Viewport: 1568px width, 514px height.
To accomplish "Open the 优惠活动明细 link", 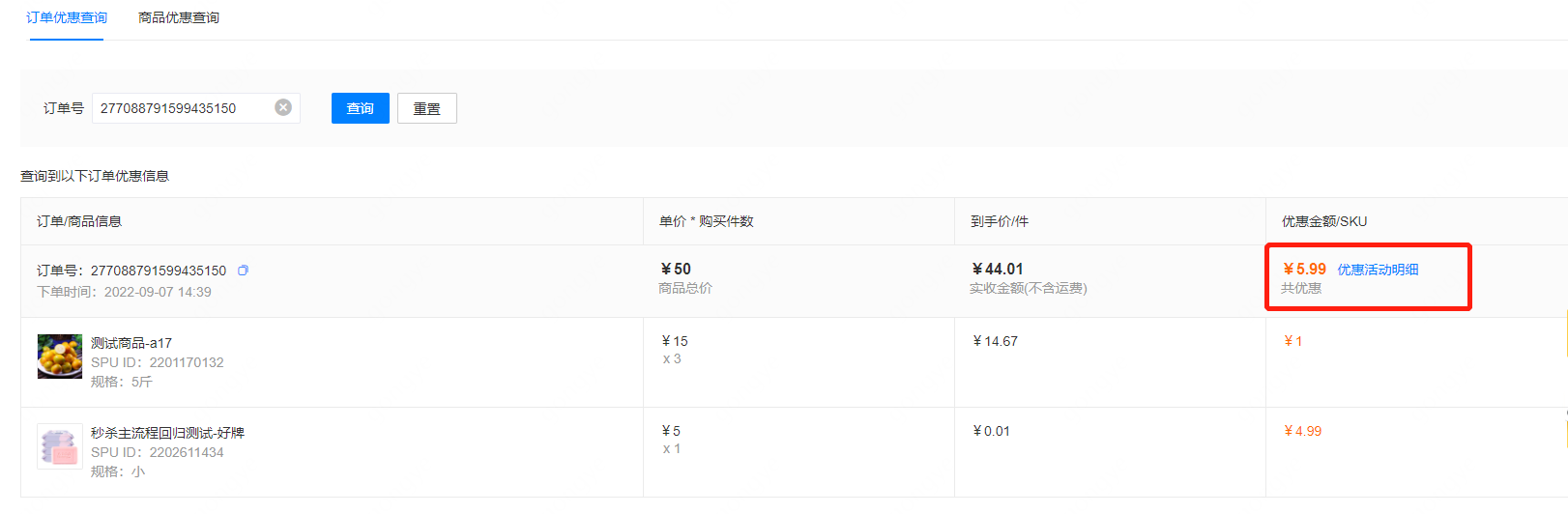I will (1378, 270).
